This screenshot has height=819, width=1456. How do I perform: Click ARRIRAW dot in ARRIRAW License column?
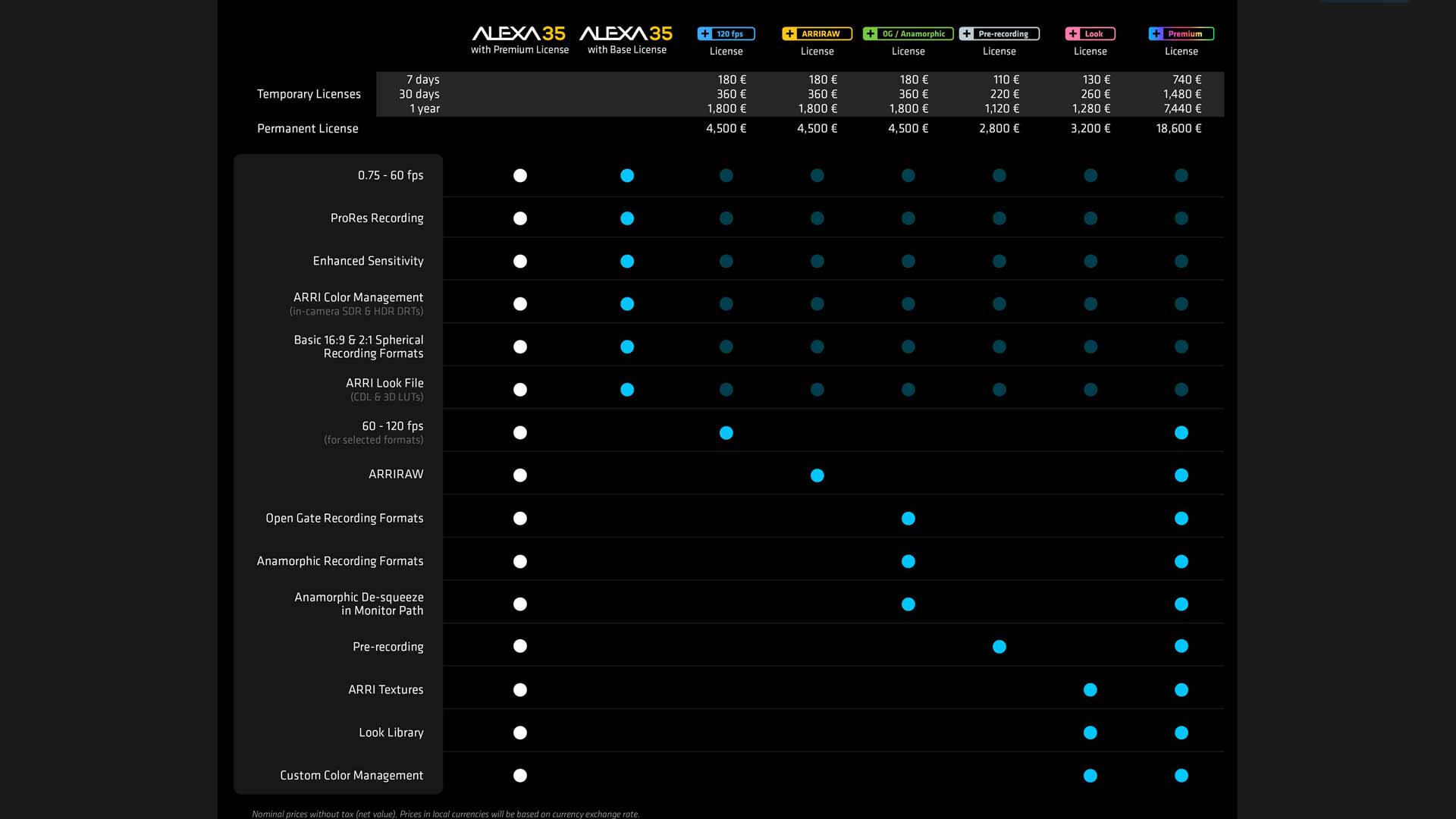click(x=817, y=475)
